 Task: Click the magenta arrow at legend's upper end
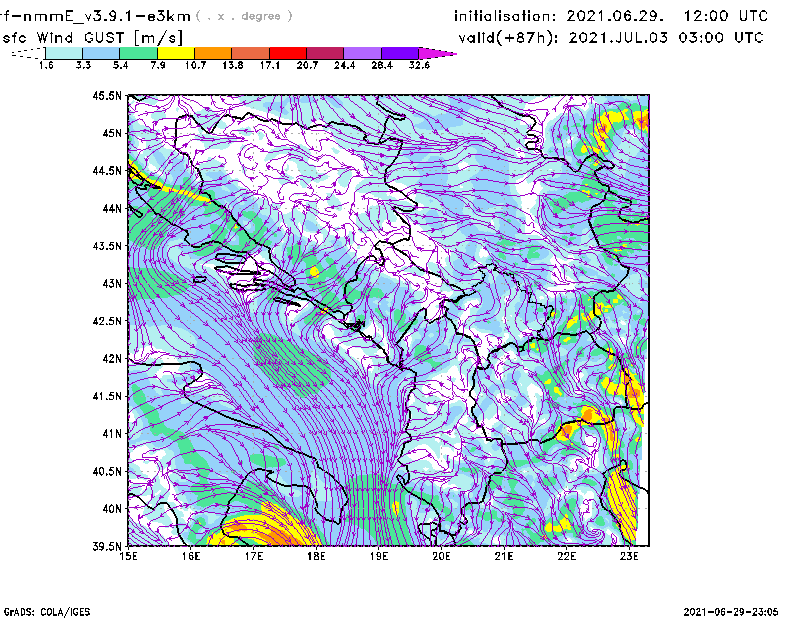[x=437, y=53]
